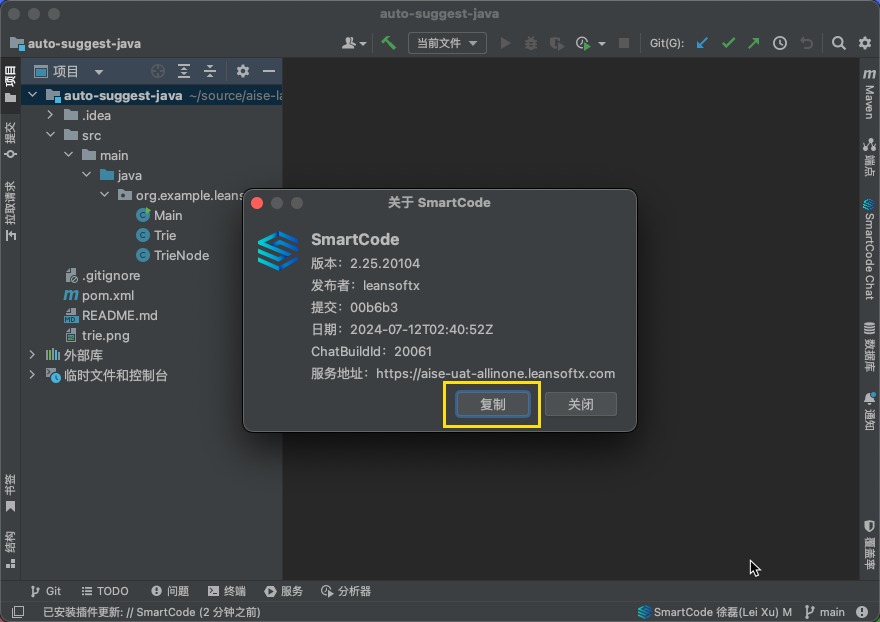The image size is (880, 622).
Task: Open the 结构 structure side tab
Action: (x=10, y=550)
